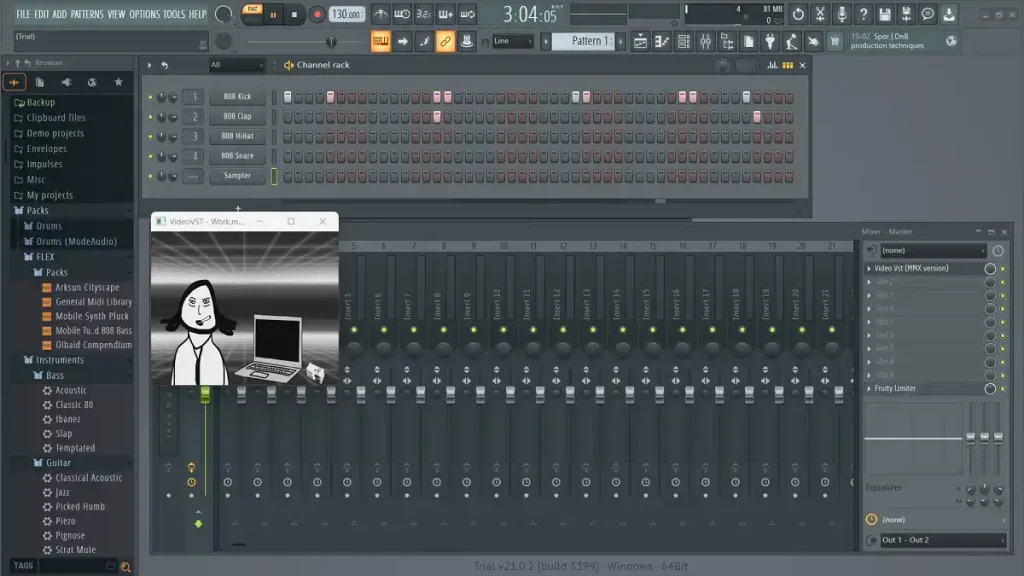Open the Playlist view icon
Image resolution: width=1024 pixels, height=576 pixels.
pos(641,41)
